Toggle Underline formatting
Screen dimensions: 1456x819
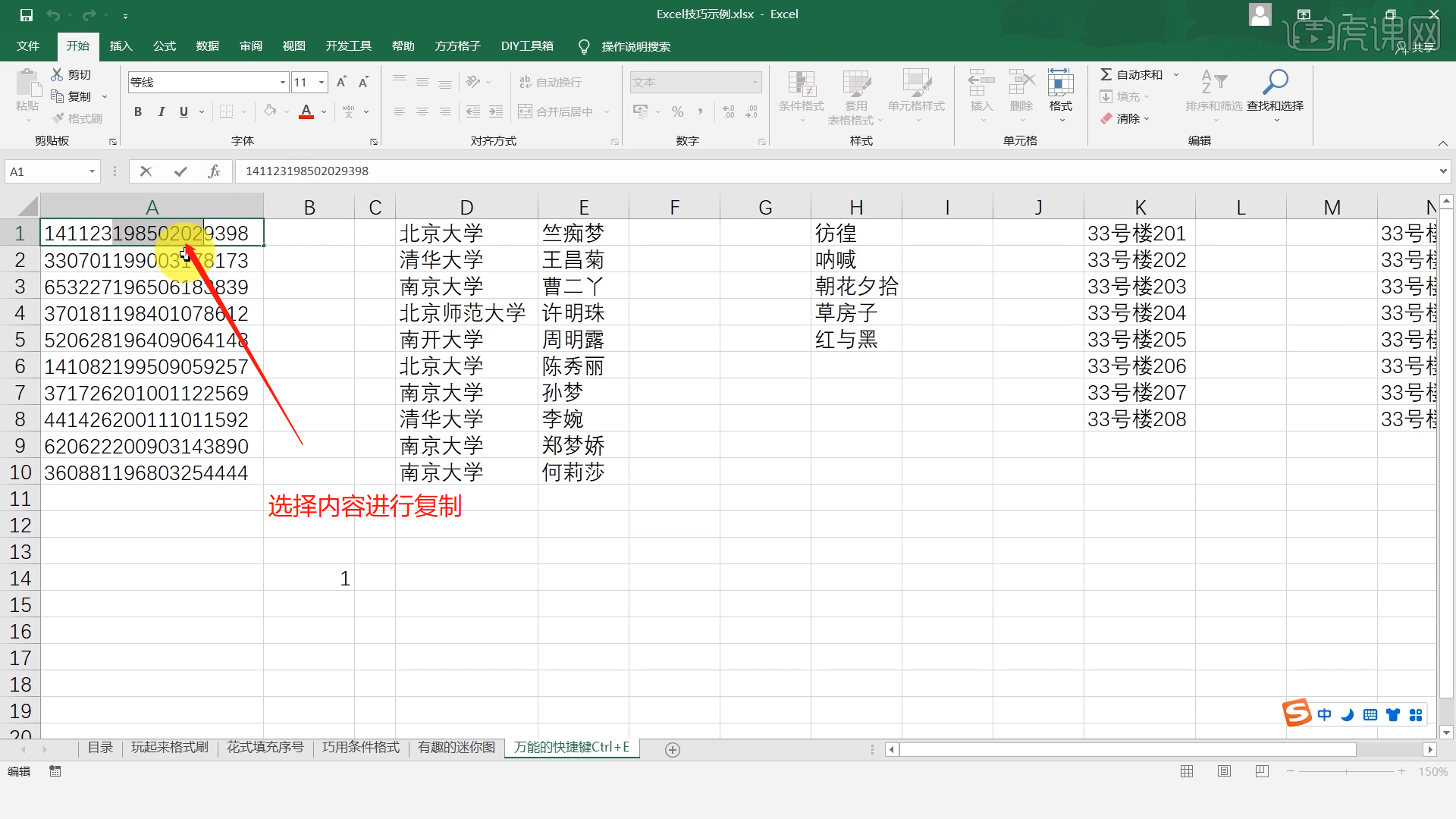click(x=183, y=111)
